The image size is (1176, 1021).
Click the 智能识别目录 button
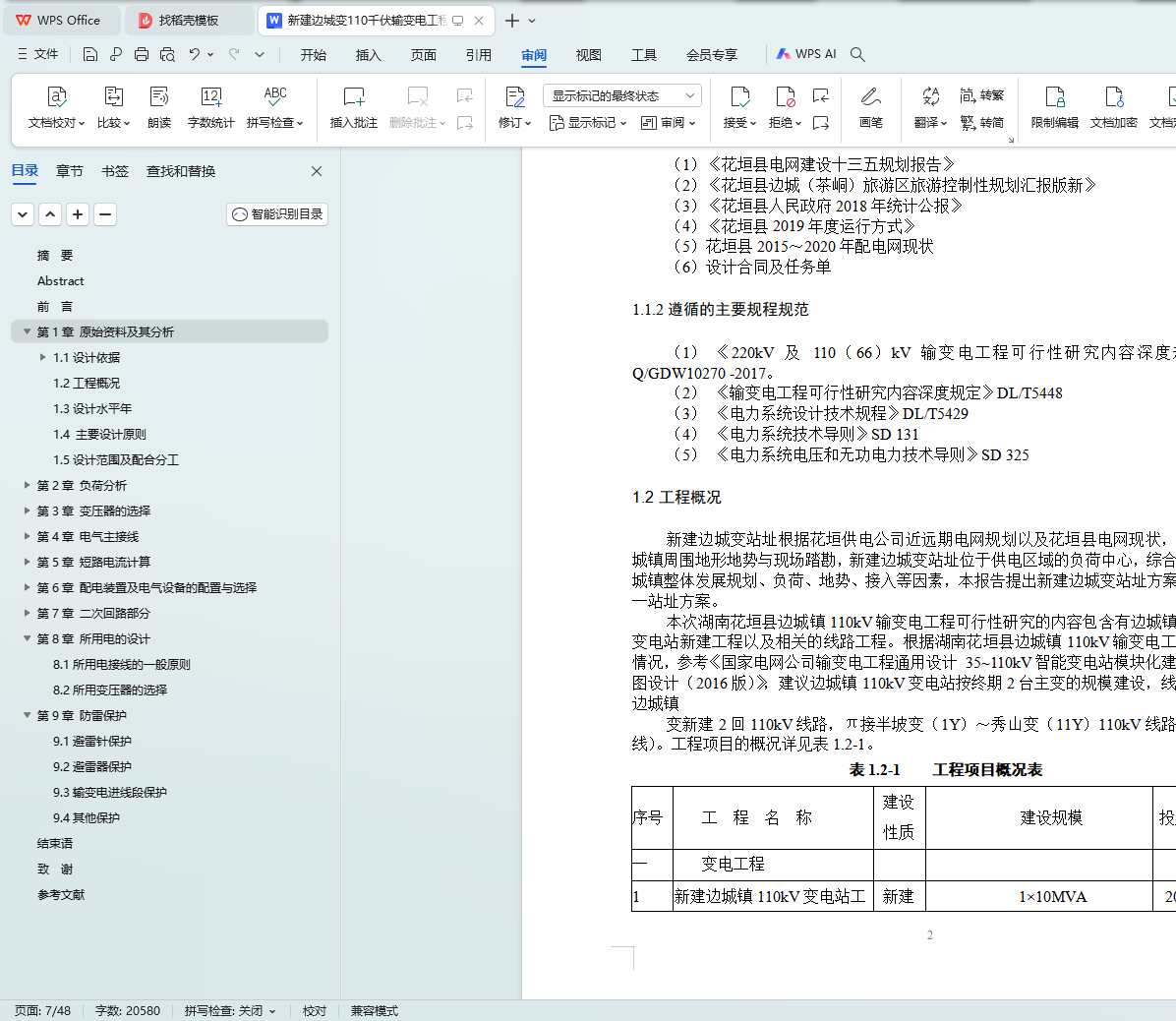pos(277,214)
